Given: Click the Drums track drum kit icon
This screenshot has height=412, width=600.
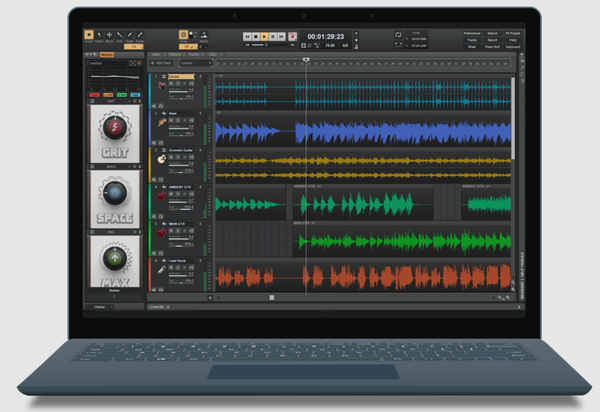Looking at the screenshot, I should click(x=162, y=85).
